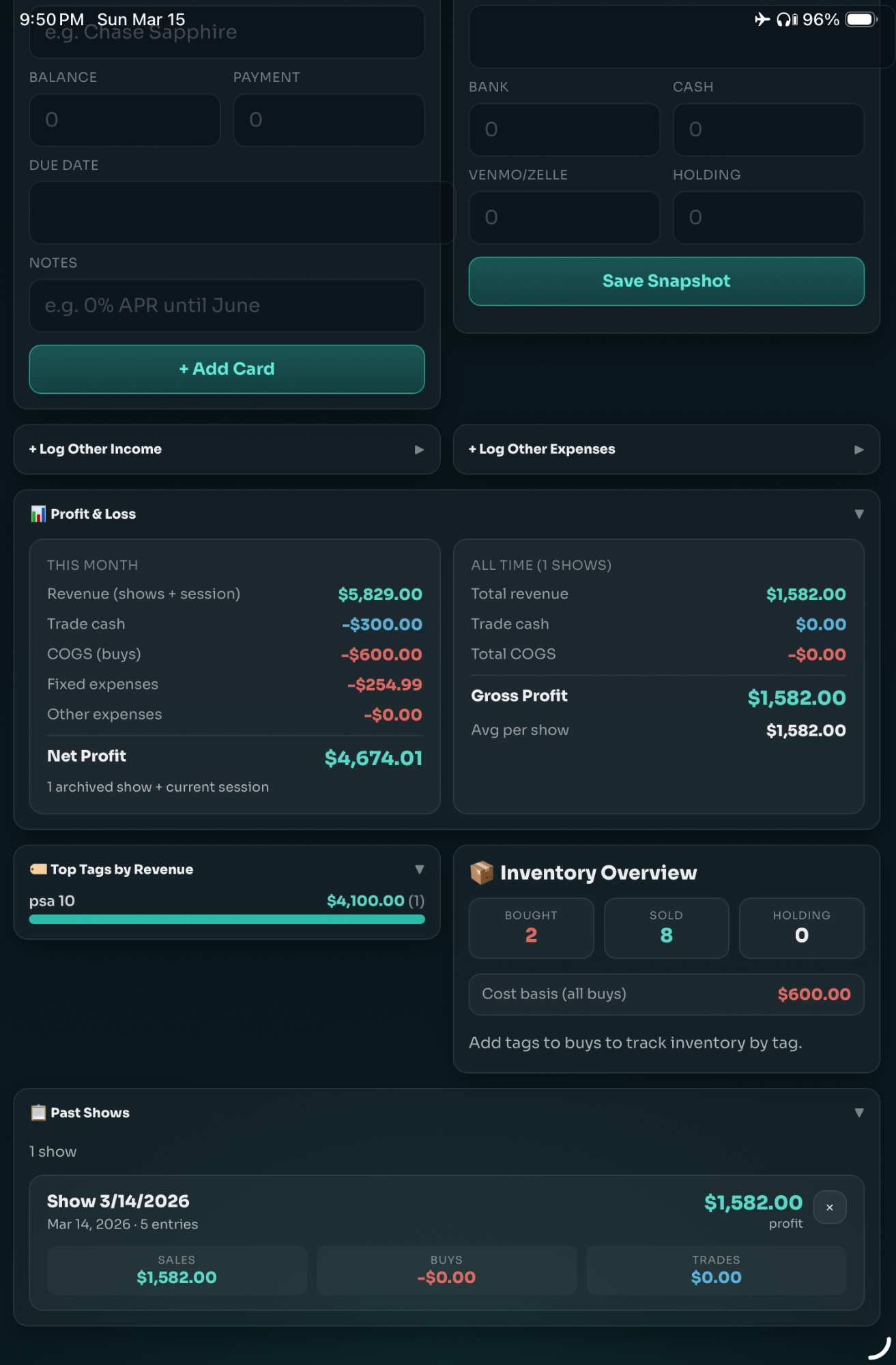Click 'Mar 14, 2026 · 5 entries' subtitle
The height and width of the screenshot is (1365, 896).
(x=123, y=1224)
